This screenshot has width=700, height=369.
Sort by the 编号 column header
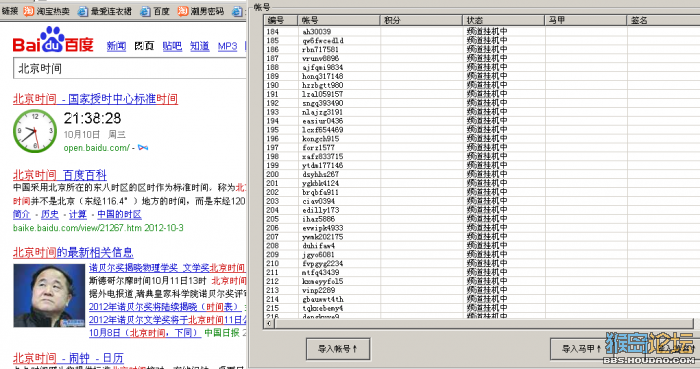(x=280, y=20)
